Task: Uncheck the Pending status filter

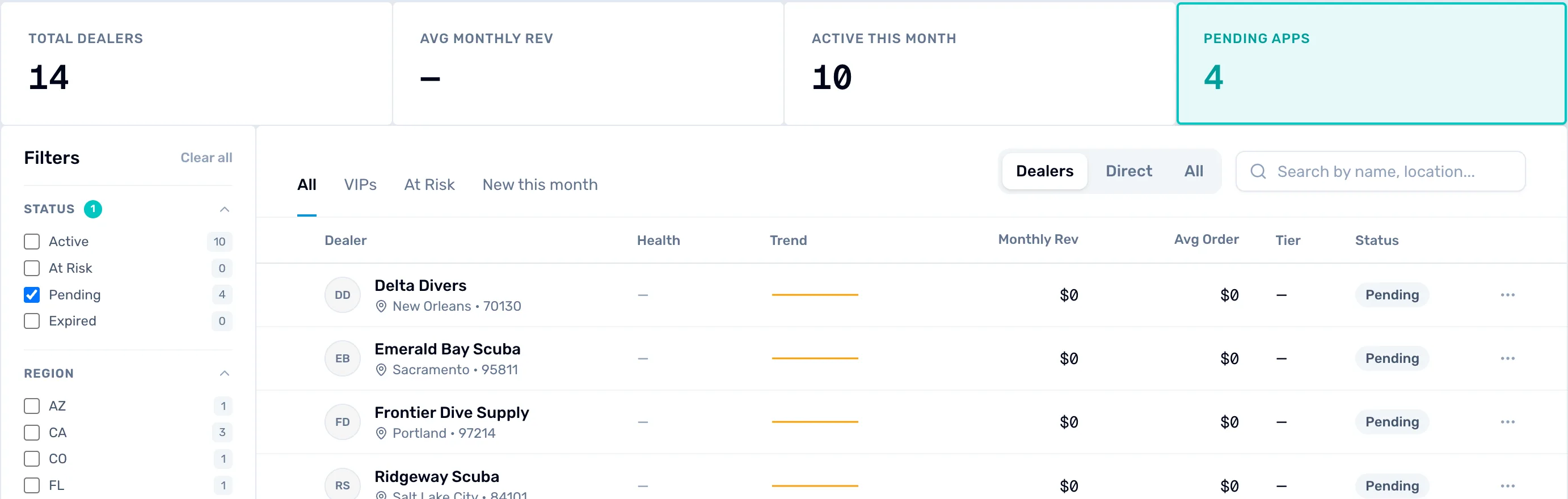Action: point(32,294)
